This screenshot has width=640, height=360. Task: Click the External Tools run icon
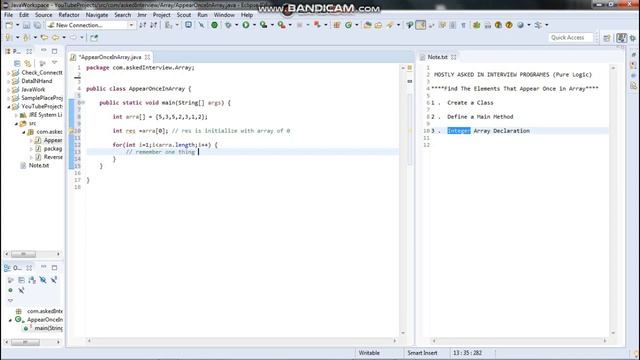pos(281,25)
